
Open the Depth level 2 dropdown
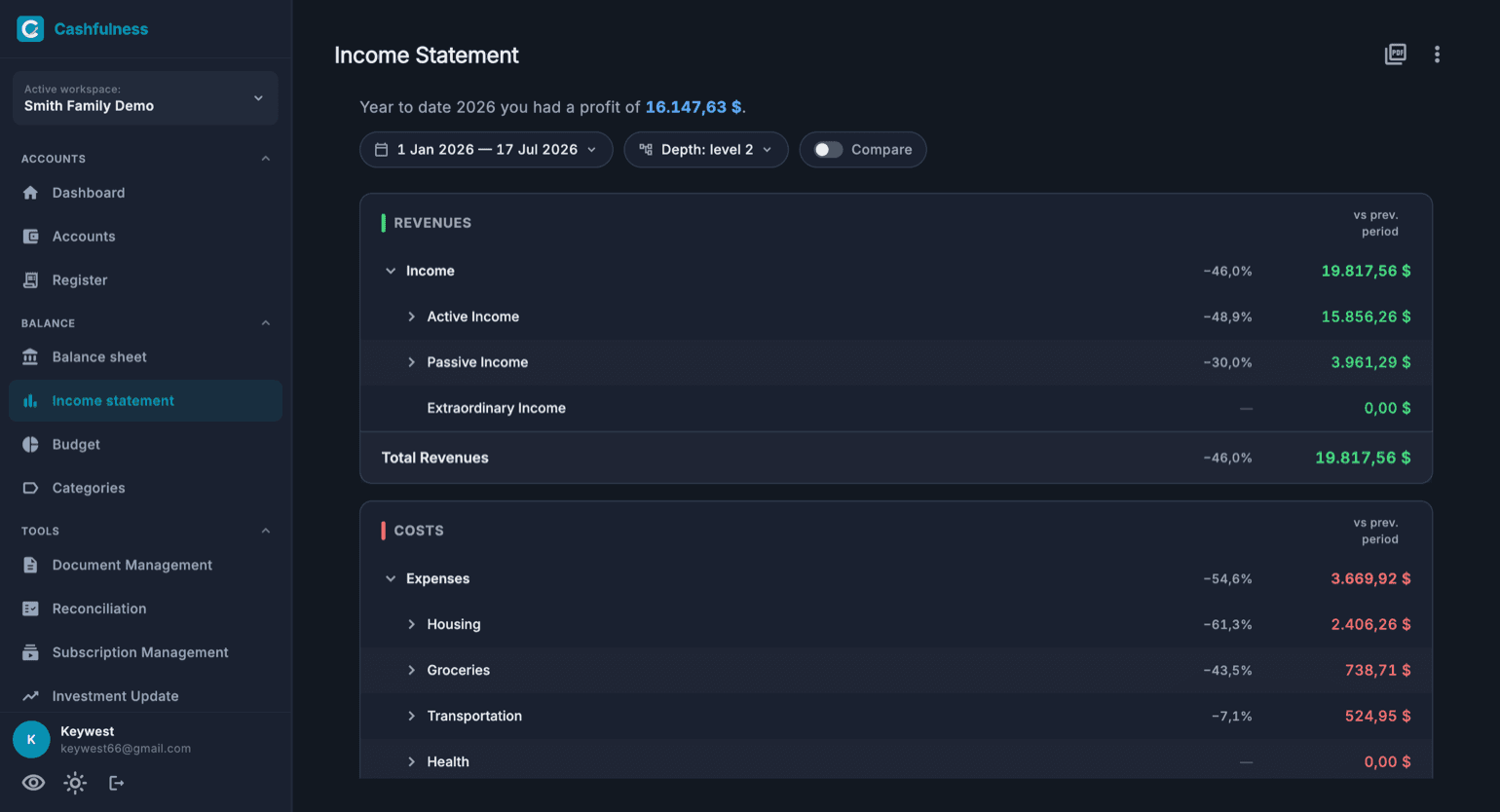click(x=706, y=150)
